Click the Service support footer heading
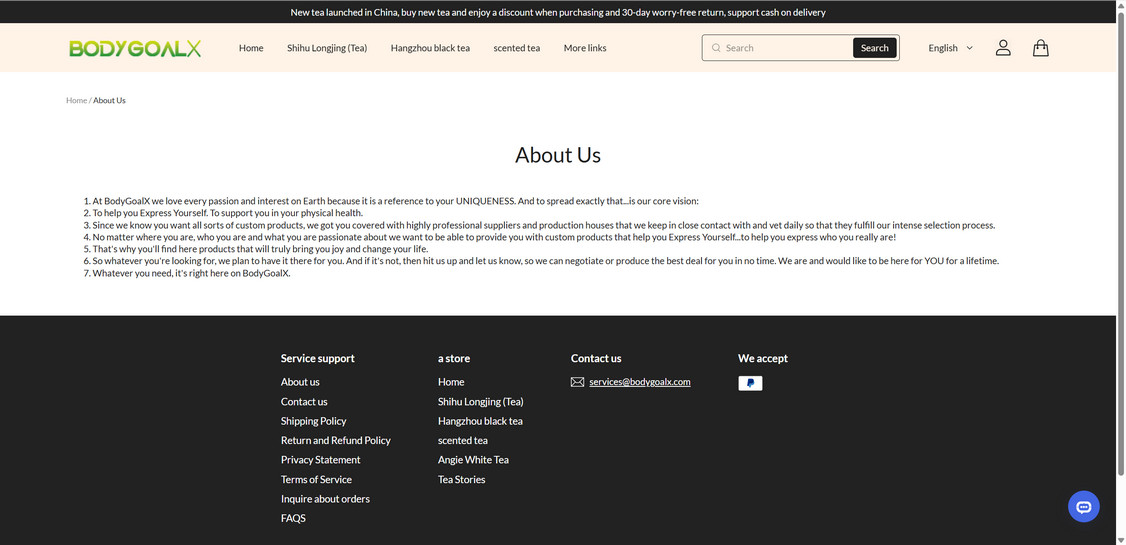 click(317, 358)
